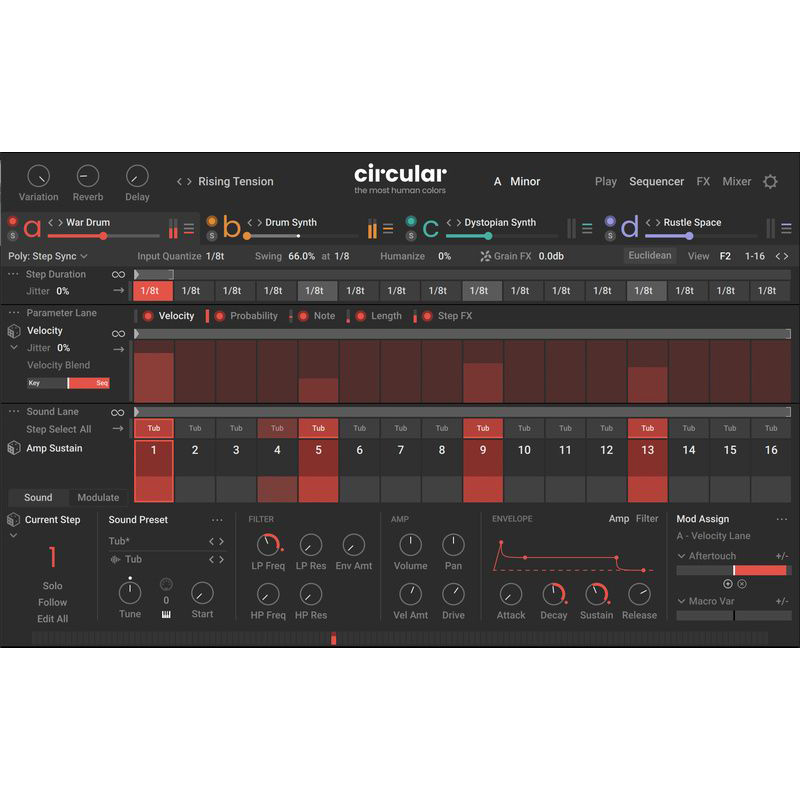Screen dimensions: 800x800
Task: Click the Velocity lane loop infinity icon
Action: coord(118,334)
